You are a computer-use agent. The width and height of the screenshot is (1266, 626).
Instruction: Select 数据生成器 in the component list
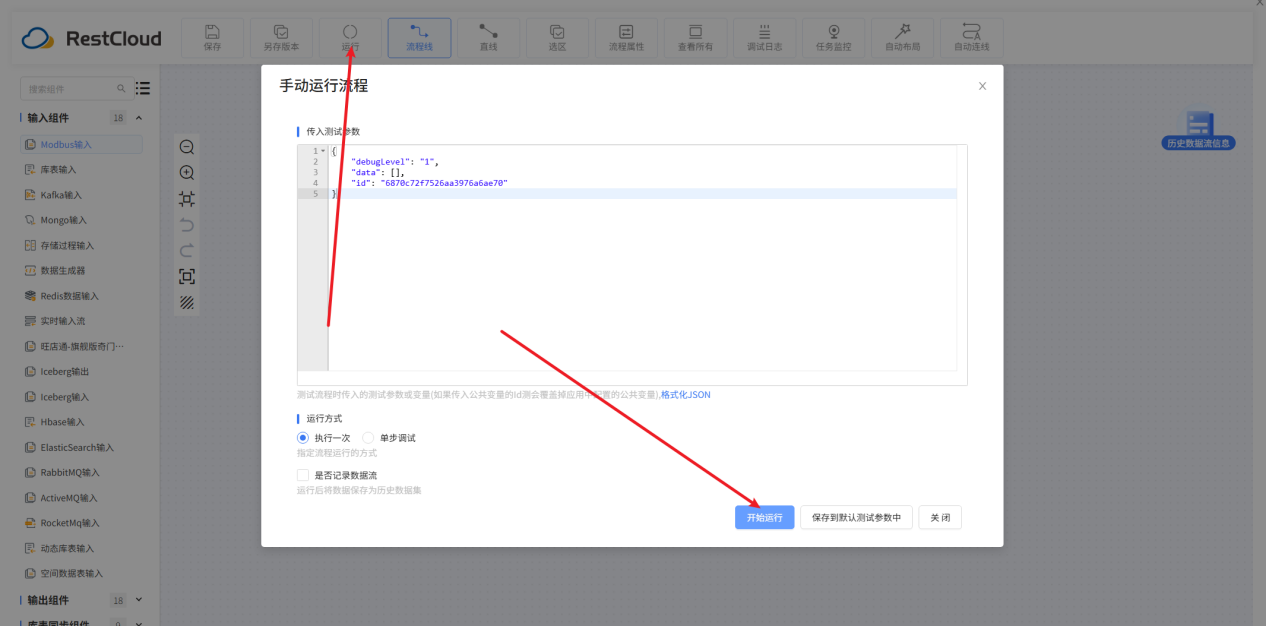(x=62, y=271)
